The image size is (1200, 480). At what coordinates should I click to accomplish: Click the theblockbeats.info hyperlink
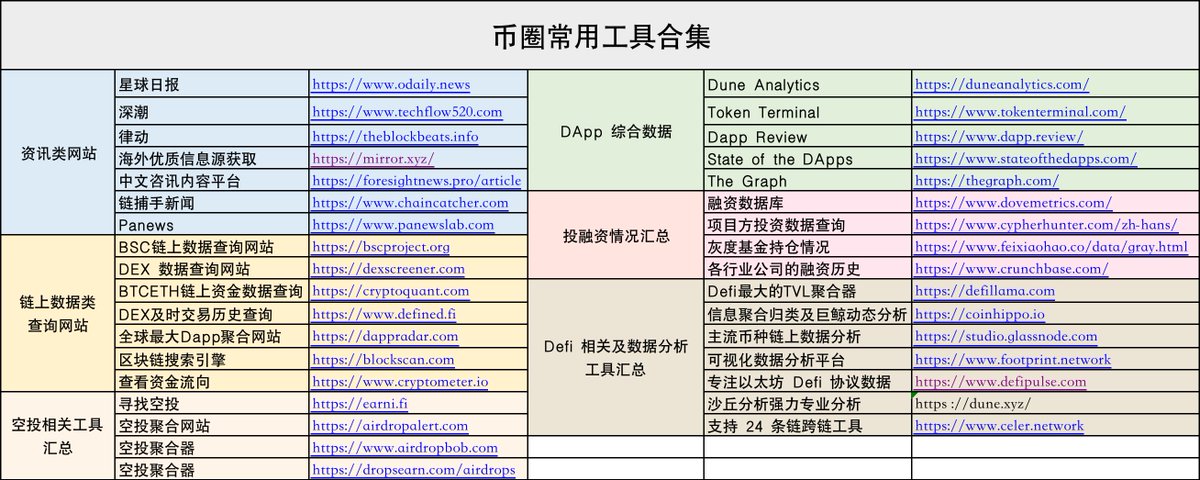pyautogui.click(x=395, y=136)
